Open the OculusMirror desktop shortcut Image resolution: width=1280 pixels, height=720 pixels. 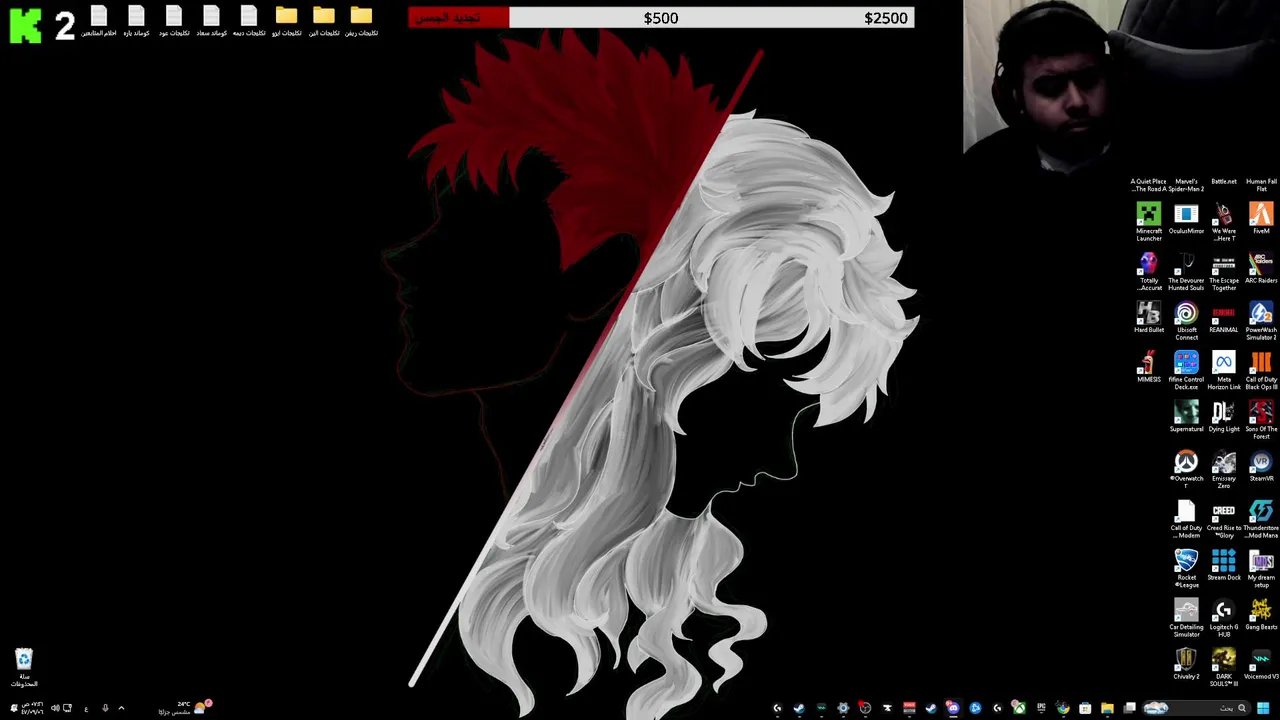tap(1186, 219)
